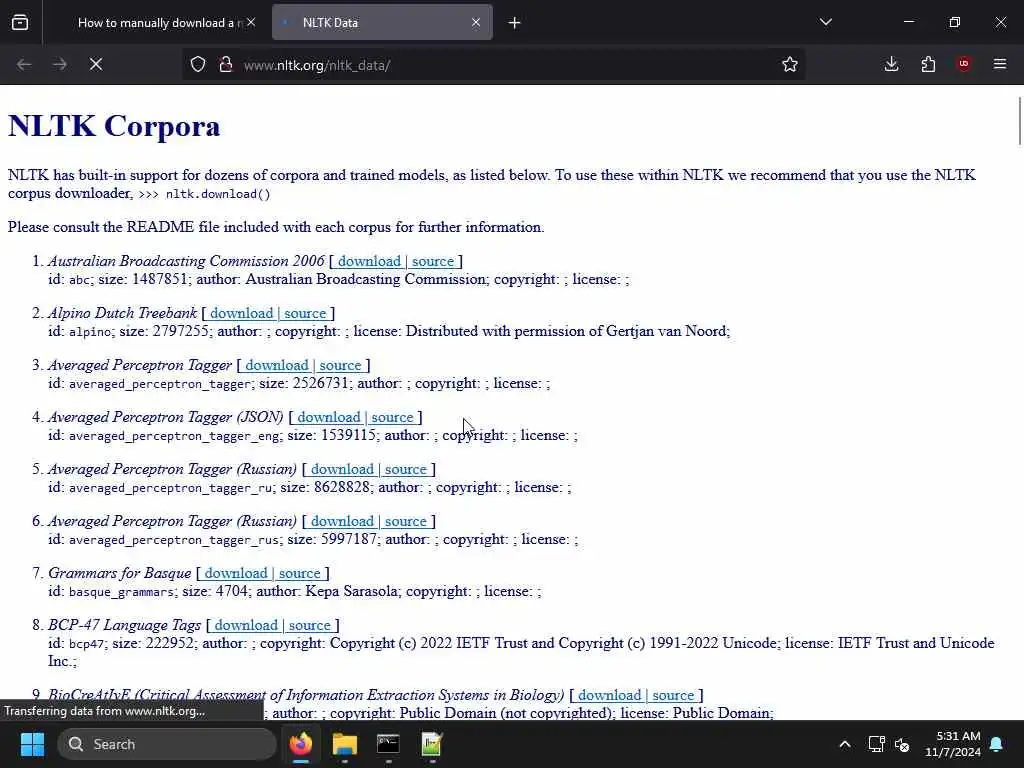Open the muted volume tray icon

903,744
